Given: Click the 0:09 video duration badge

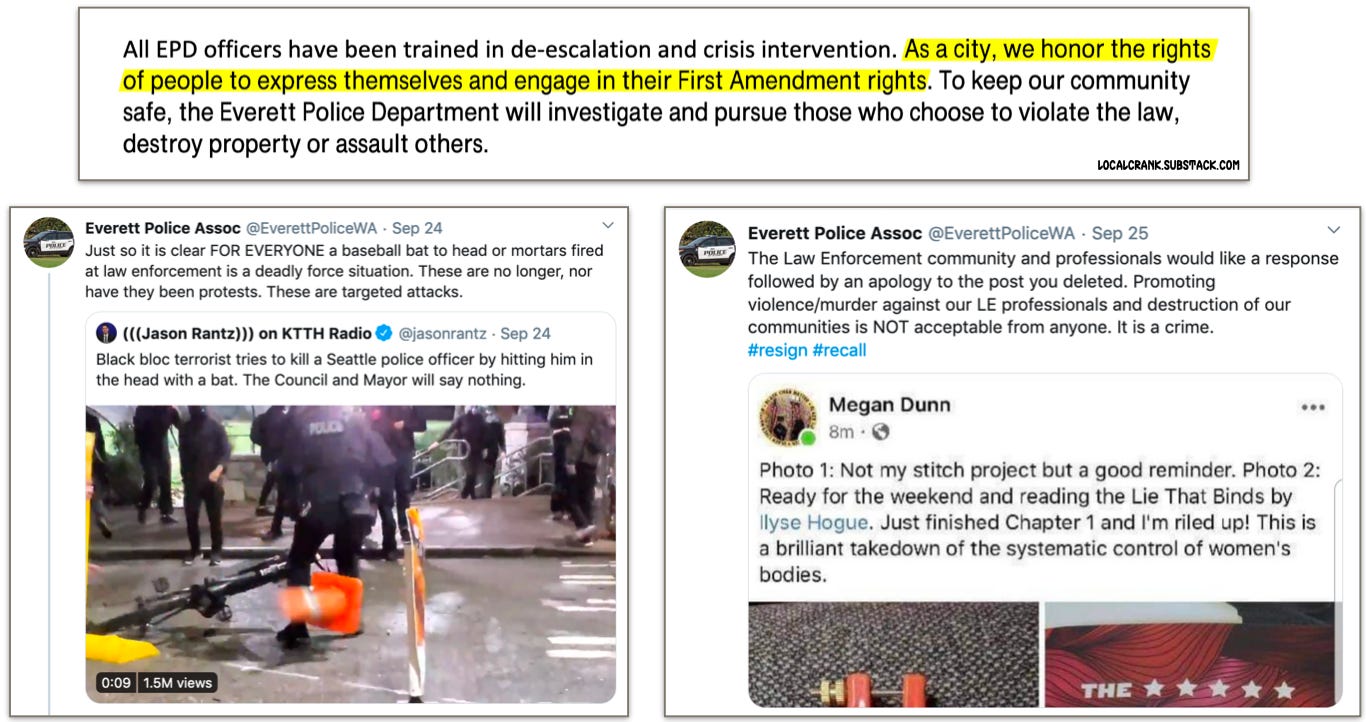Looking at the screenshot, I should [x=112, y=682].
